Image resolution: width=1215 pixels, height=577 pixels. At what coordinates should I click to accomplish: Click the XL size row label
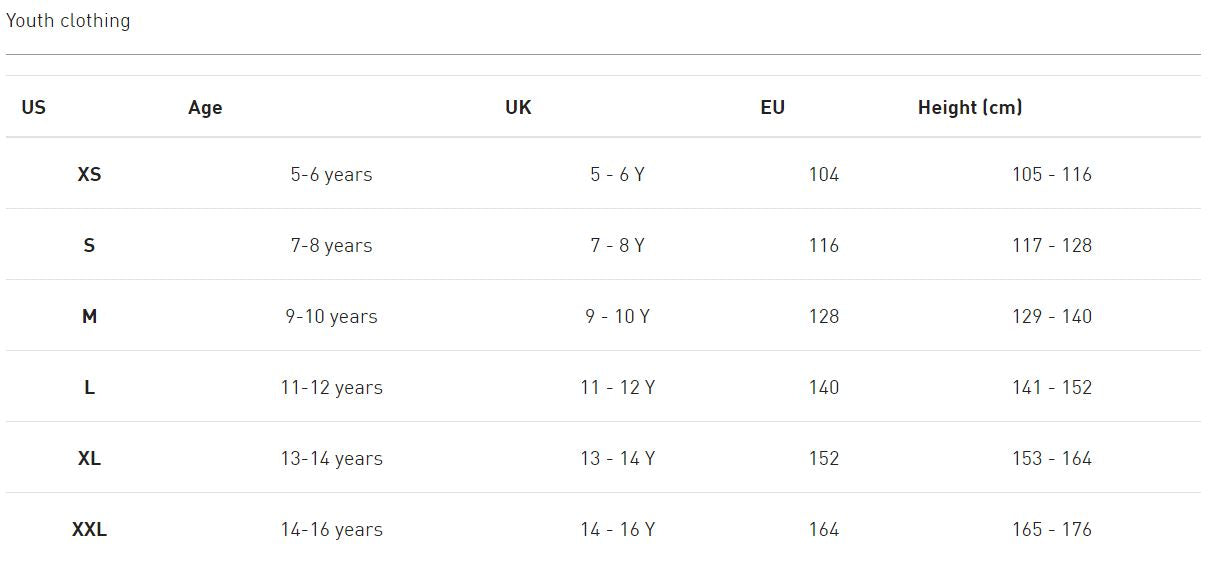click(x=89, y=458)
